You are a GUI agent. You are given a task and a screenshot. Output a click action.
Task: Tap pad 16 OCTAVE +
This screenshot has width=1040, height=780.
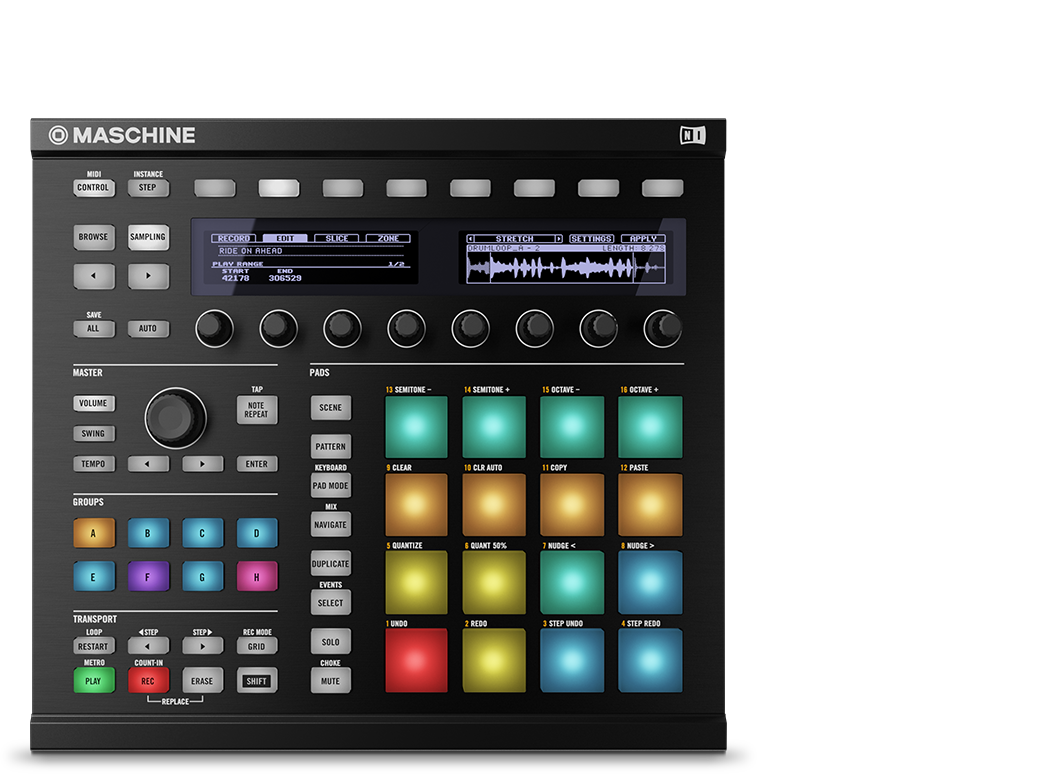pos(651,427)
